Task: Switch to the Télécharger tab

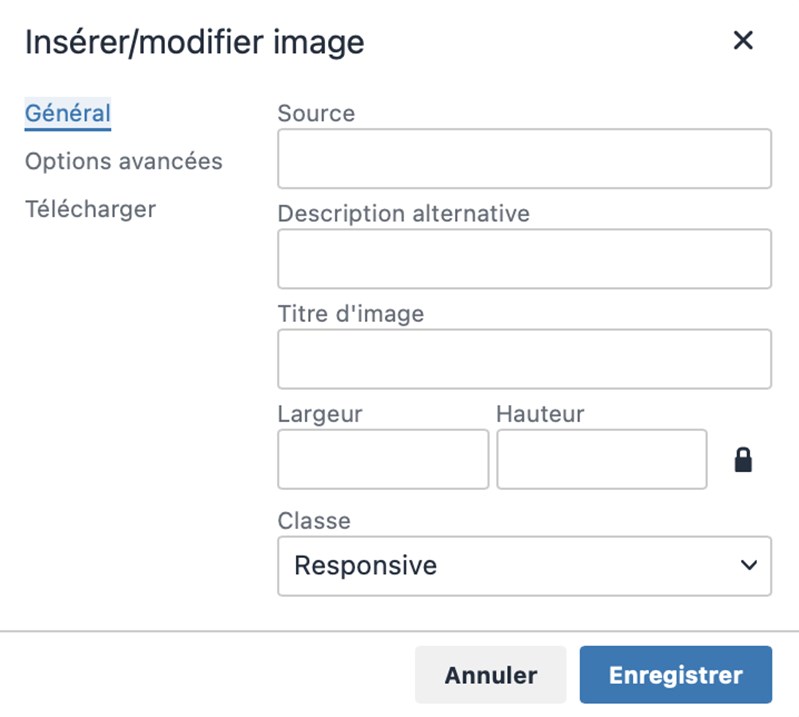Action: (x=90, y=209)
